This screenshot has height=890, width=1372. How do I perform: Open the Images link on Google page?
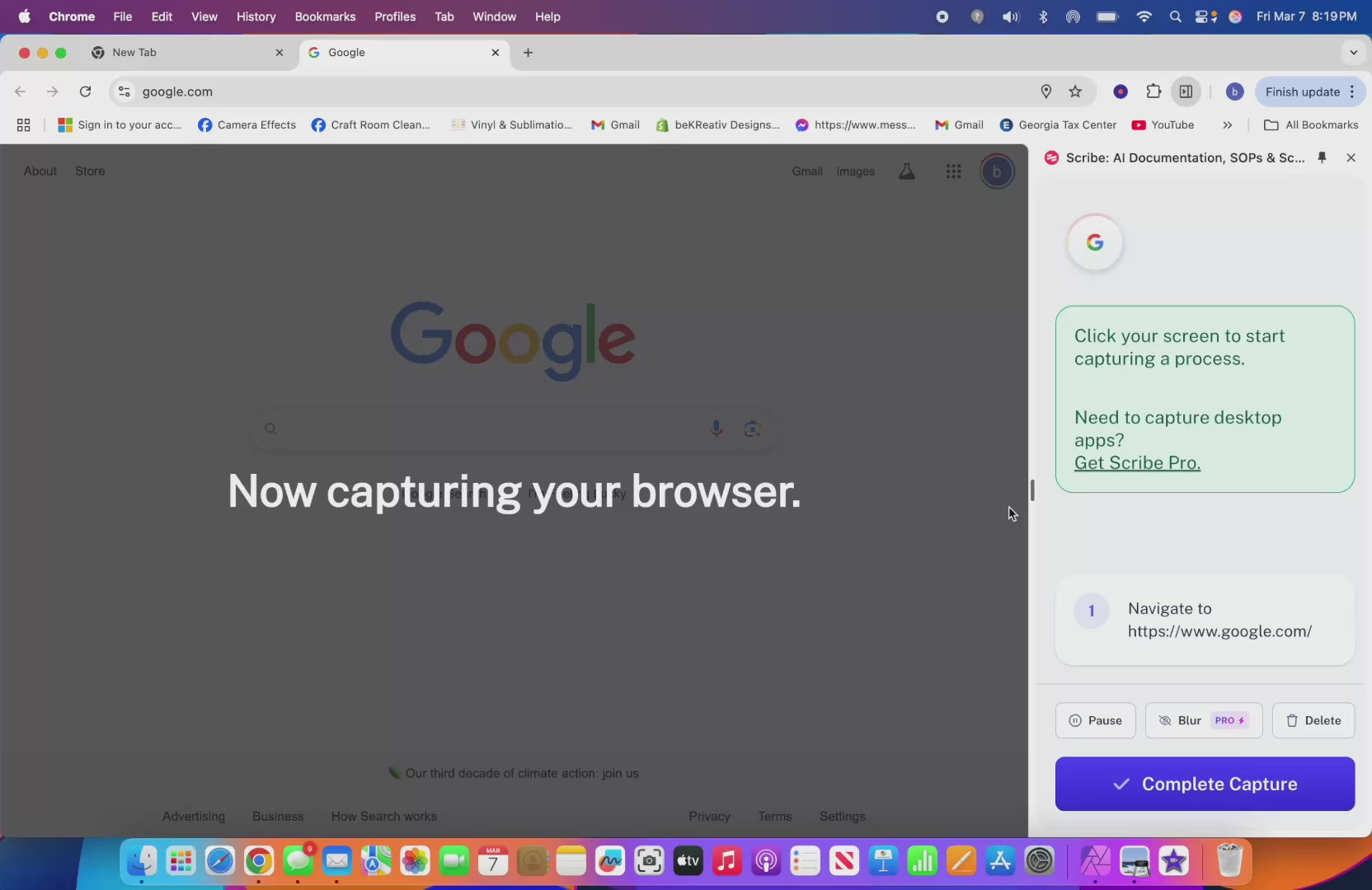coord(855,171)
